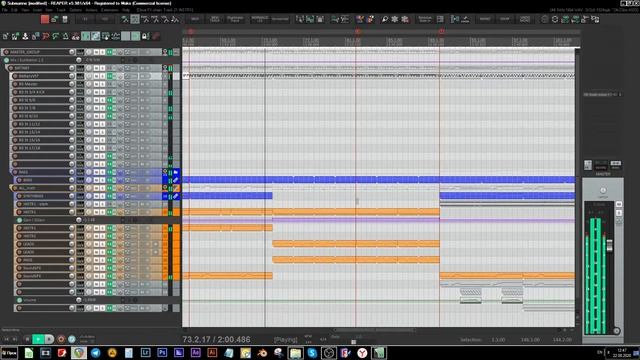This screenshot has width=640, height=360.
Task: Mute the MASTER_GROUP track
Action: (x=97, y=52)
